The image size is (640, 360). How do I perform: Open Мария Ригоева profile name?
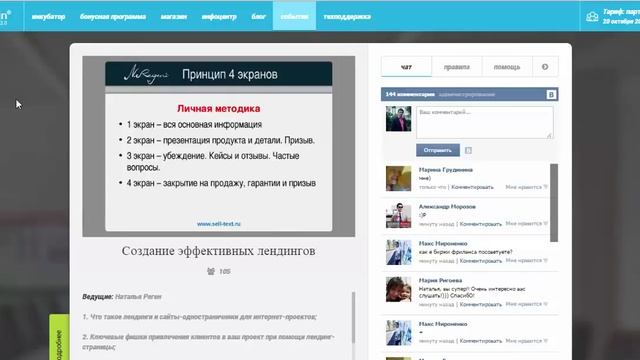pyautogui.click(x=440, y=280)
